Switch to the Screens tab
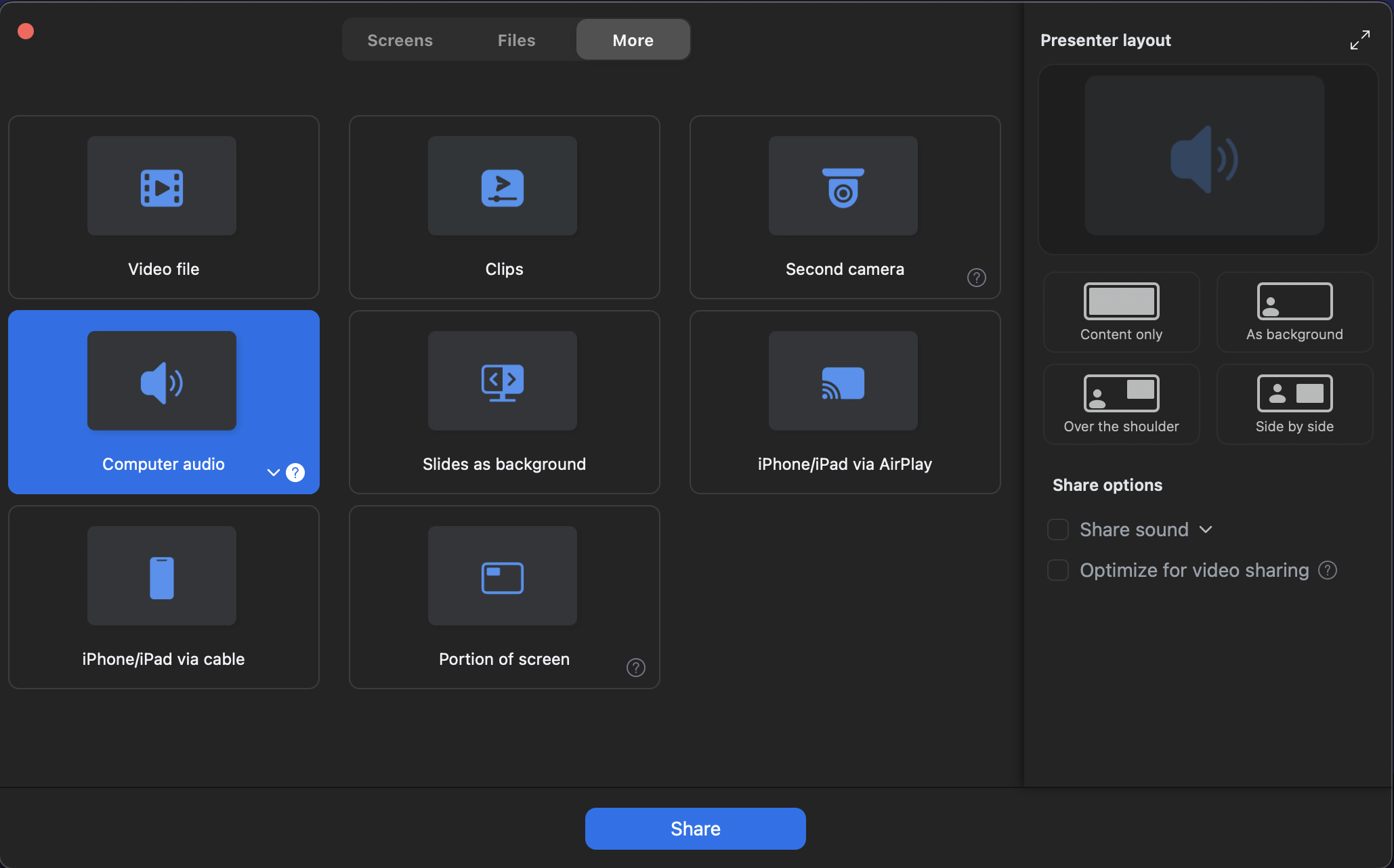The height and width of the screenshot is (868, 1394). [x=400, y=40]
